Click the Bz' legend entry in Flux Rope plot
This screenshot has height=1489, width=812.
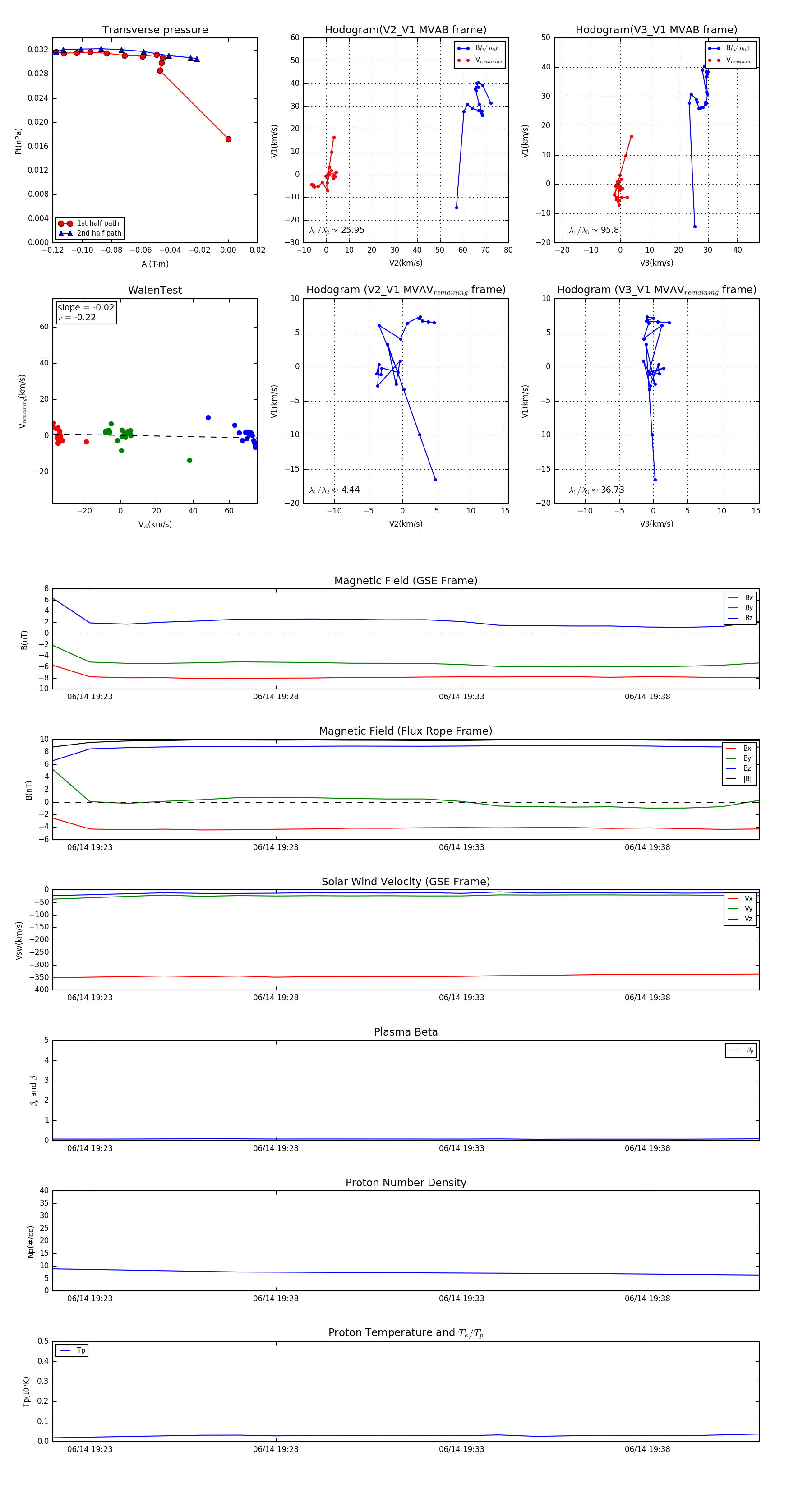[x=739, y=769]
